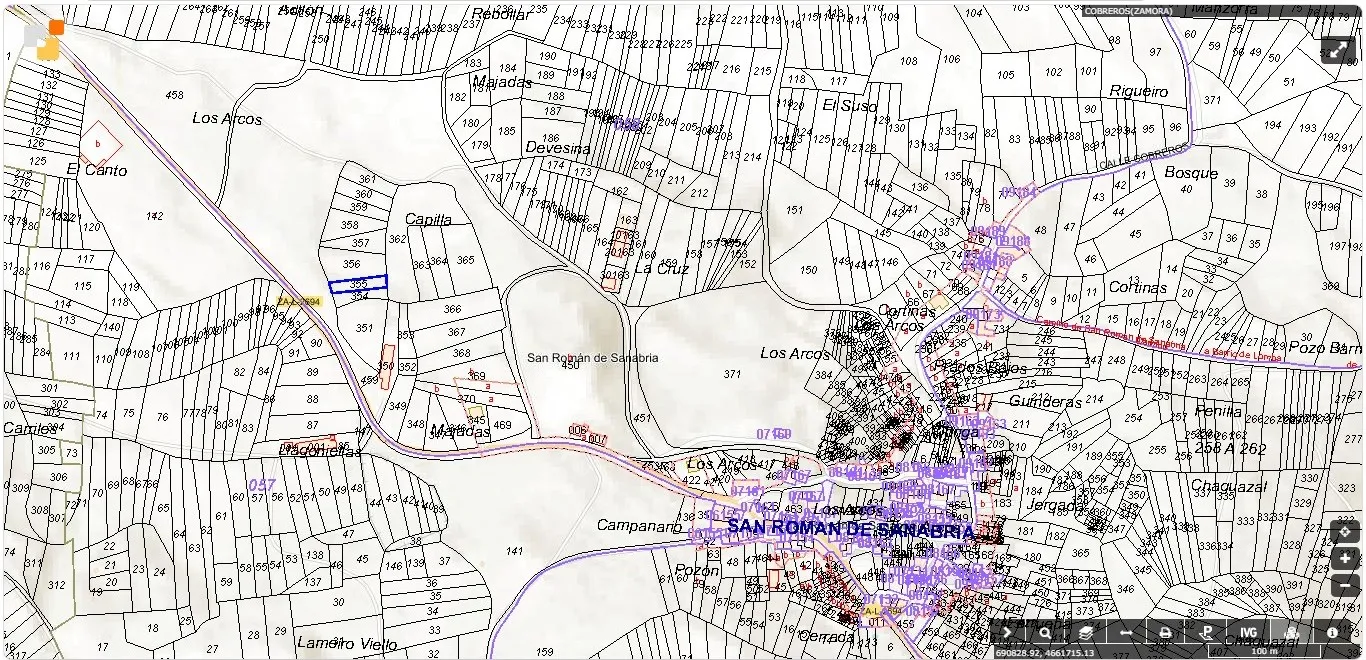Expand the toolbar with the chevron arrow

pyautogui.click(x=1008, y=632)
